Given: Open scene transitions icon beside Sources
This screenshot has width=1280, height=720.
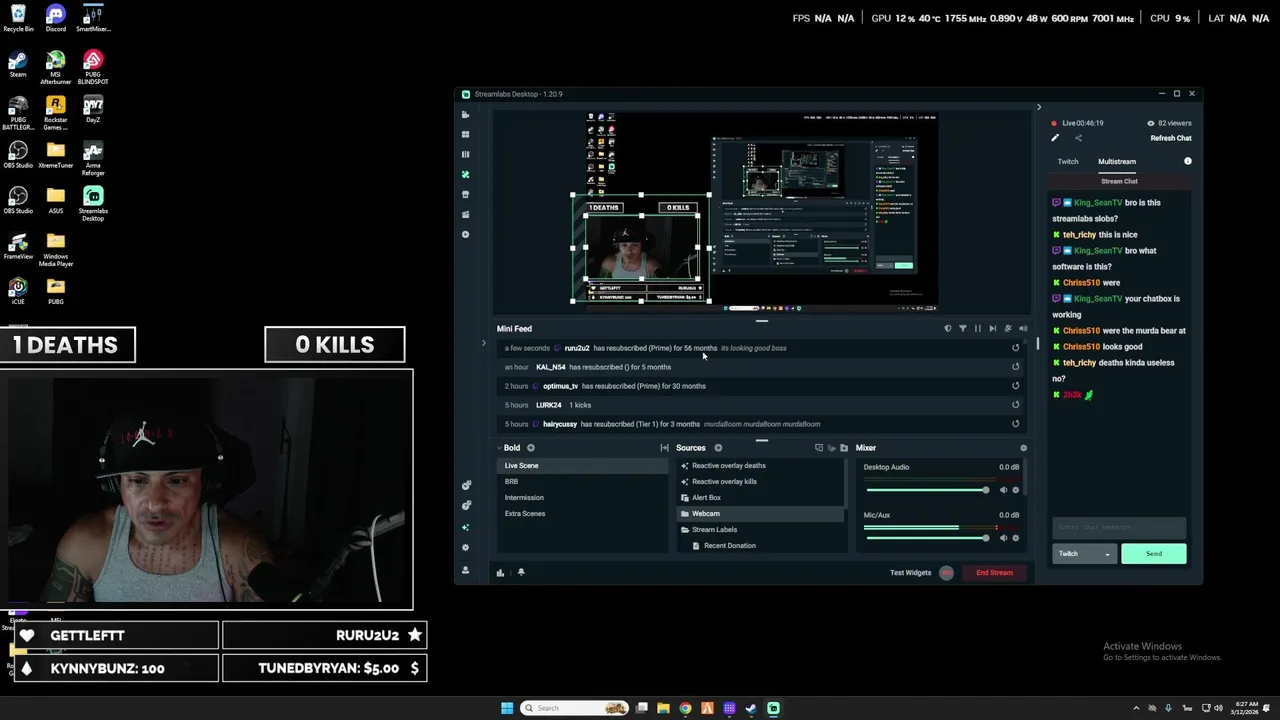Looking at the screenshot, I should pos(664,448).
